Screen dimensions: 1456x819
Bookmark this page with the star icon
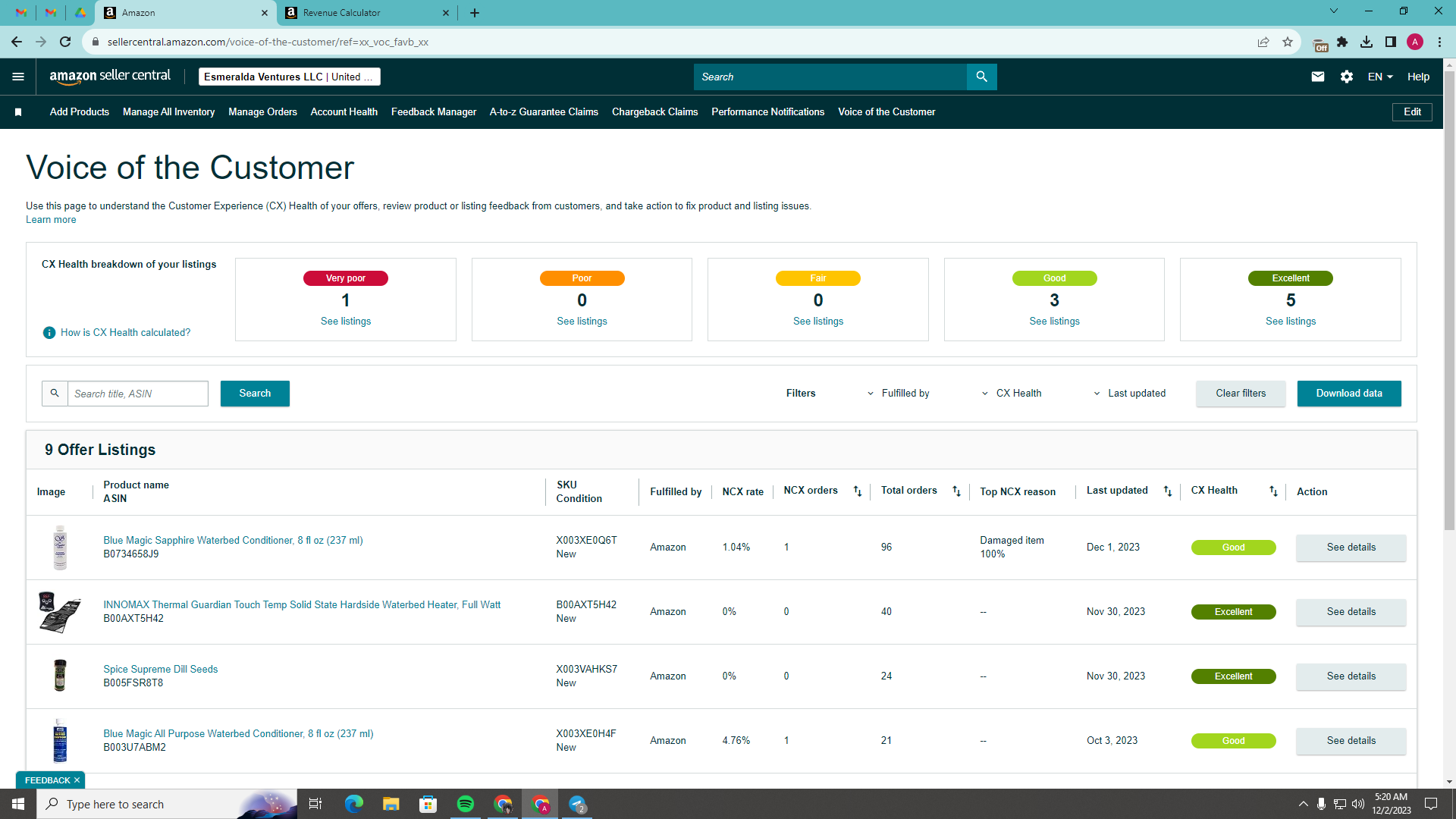(x=1287, y=42)
